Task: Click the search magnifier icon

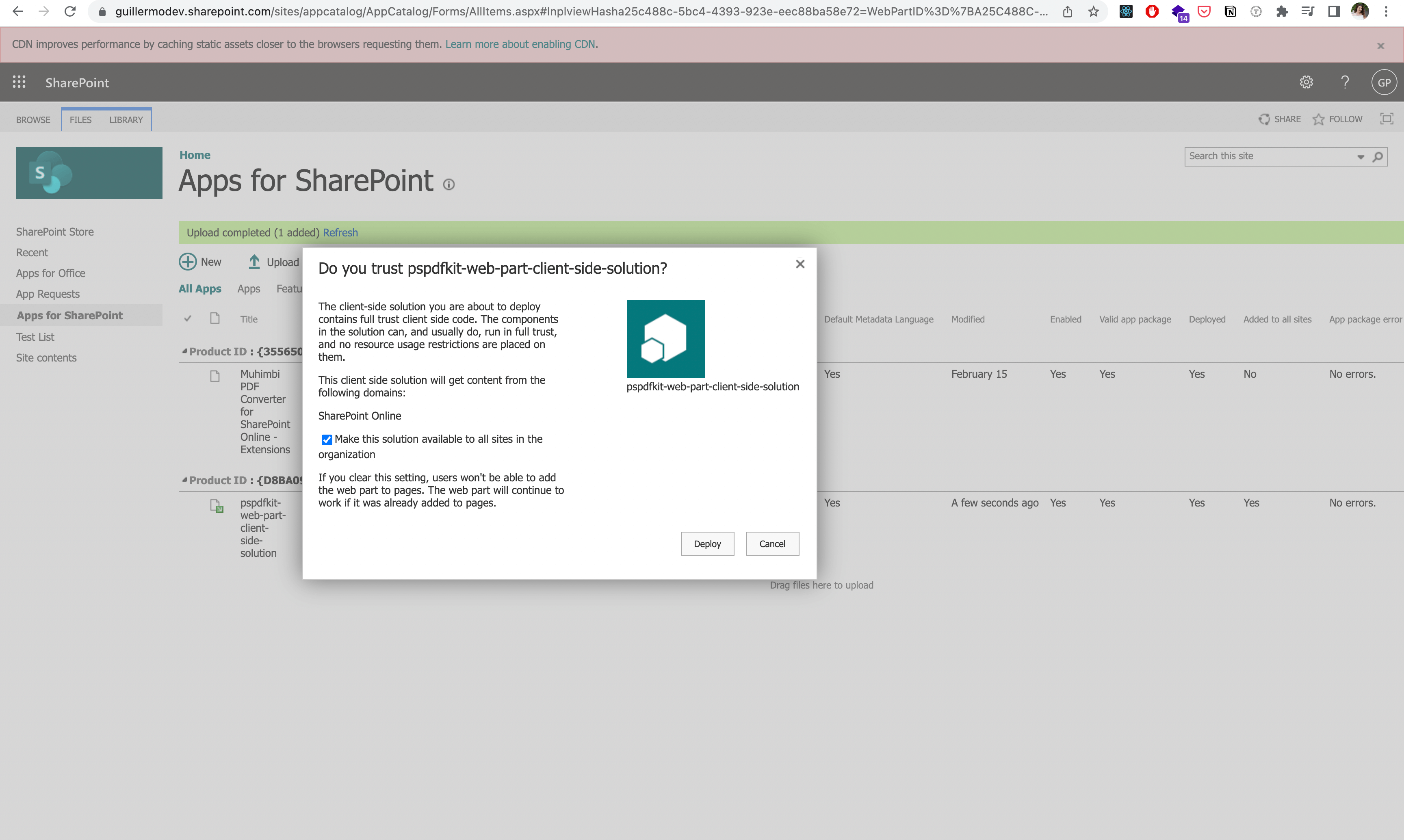Action: 1378,156
